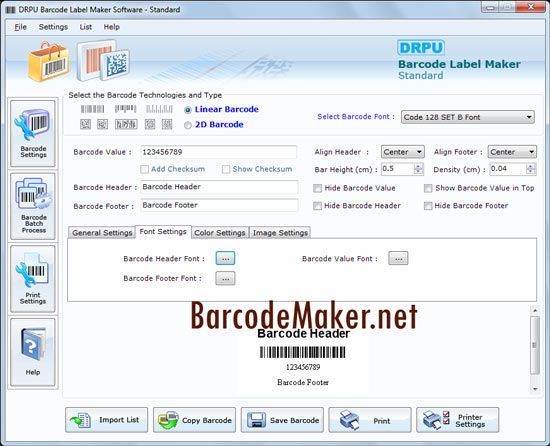Viewport: 550px width, 446px height.
Task: Enable Add Checksum checkbox
Action: click(144, 169)
